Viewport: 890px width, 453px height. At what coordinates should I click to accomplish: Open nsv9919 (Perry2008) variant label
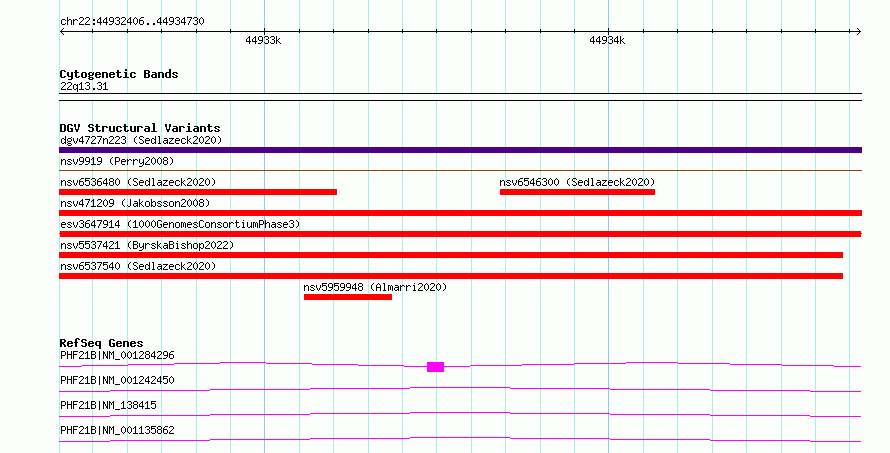pos(117,161)
